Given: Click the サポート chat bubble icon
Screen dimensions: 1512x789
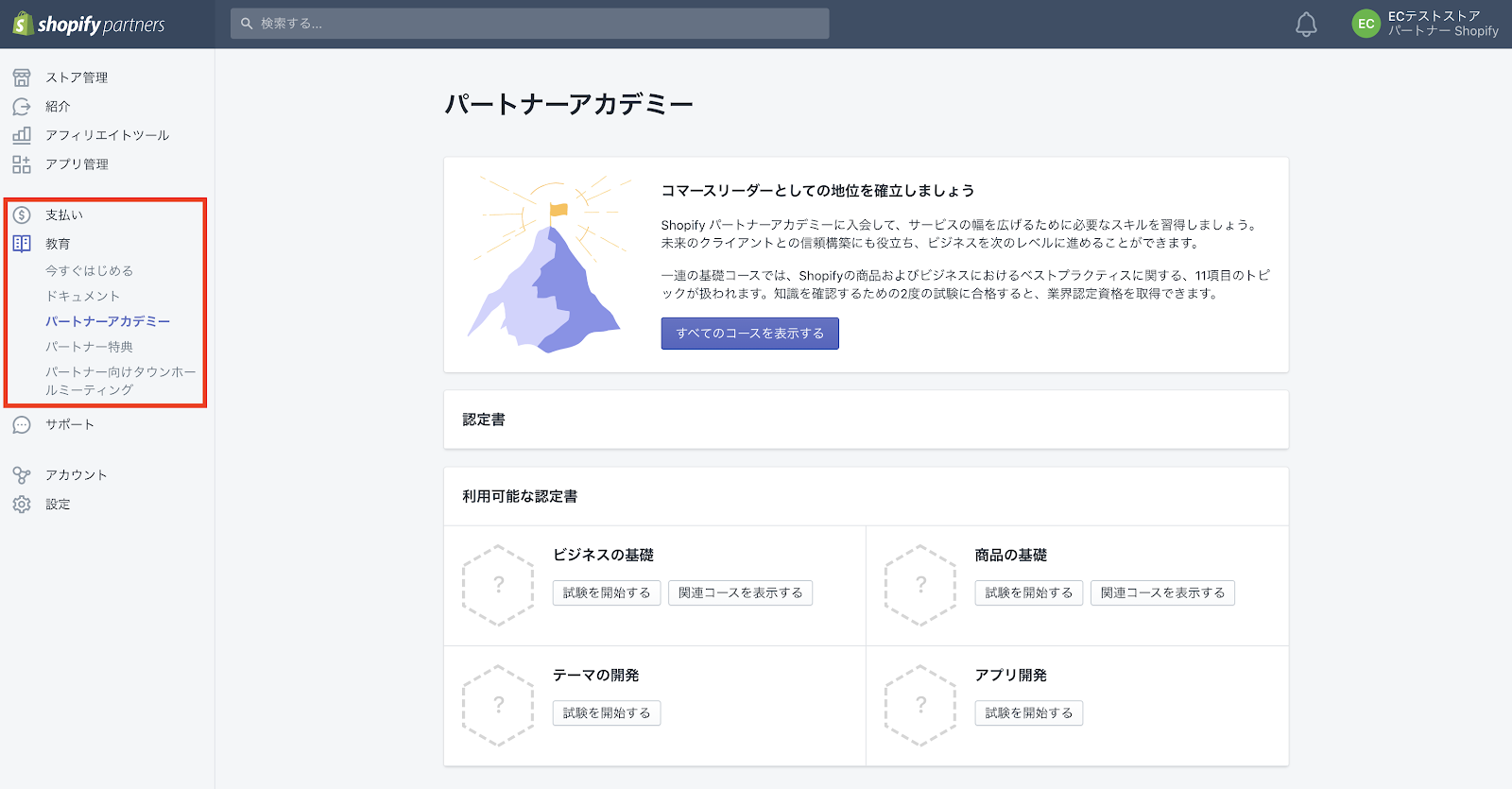Looking at the screenshot, I should click(22, 425).
